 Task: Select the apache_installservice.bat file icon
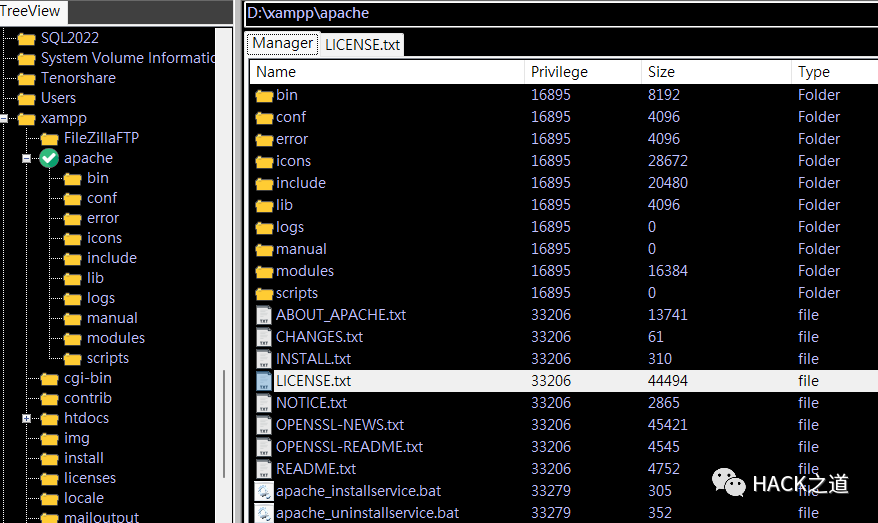pyautogui.click(x=264, y=491)
